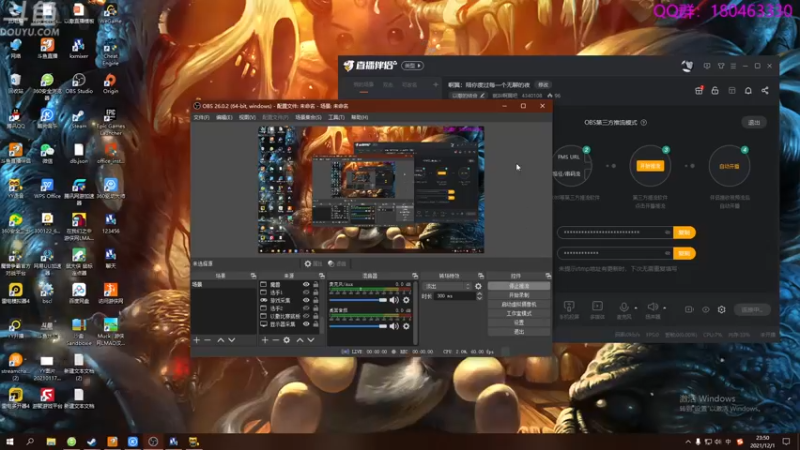Click the OBS preview canvas thumbnail
This screenshot has height=450, width=800.
point(371,190)
